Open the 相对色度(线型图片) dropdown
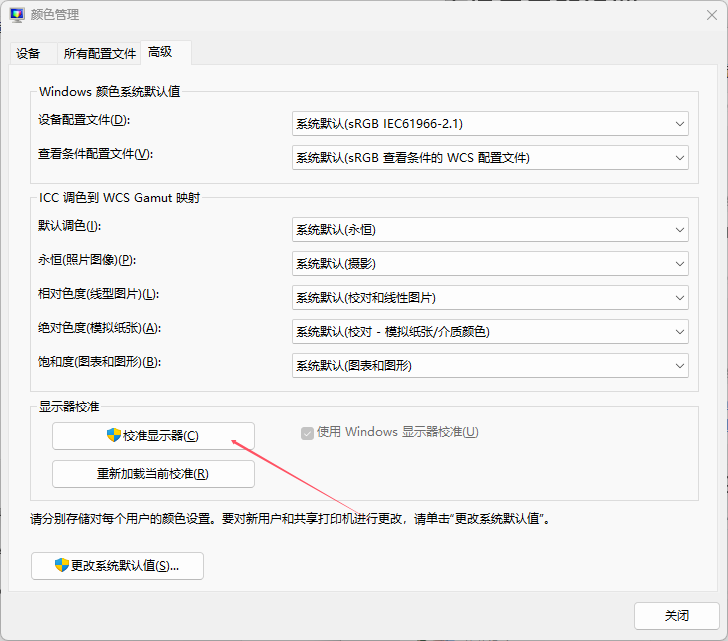Viewport: 728px width, 641px height. (x=490, y=298)
